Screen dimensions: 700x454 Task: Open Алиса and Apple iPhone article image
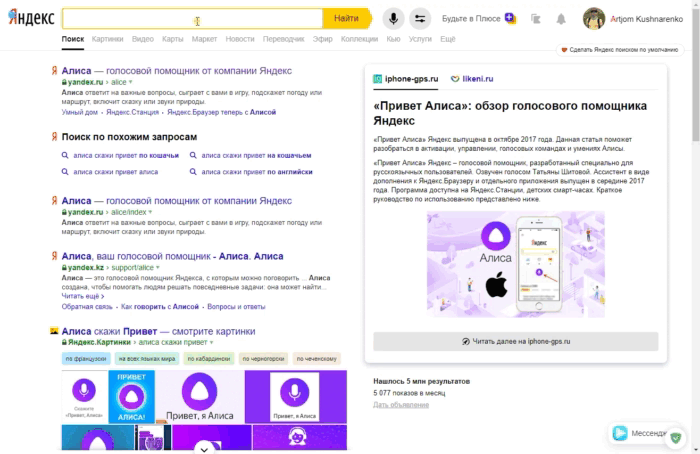point(516,264)
